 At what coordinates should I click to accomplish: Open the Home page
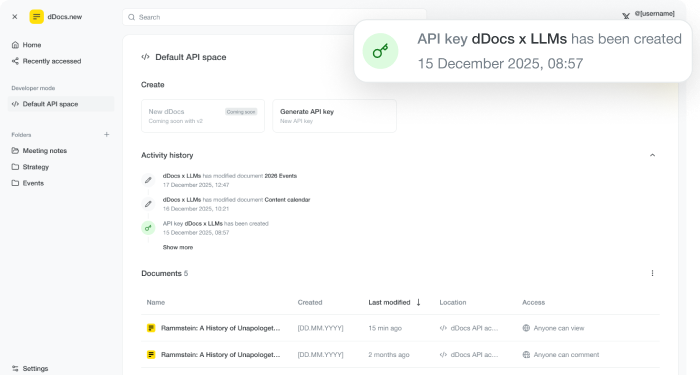[x=32, y=45]
